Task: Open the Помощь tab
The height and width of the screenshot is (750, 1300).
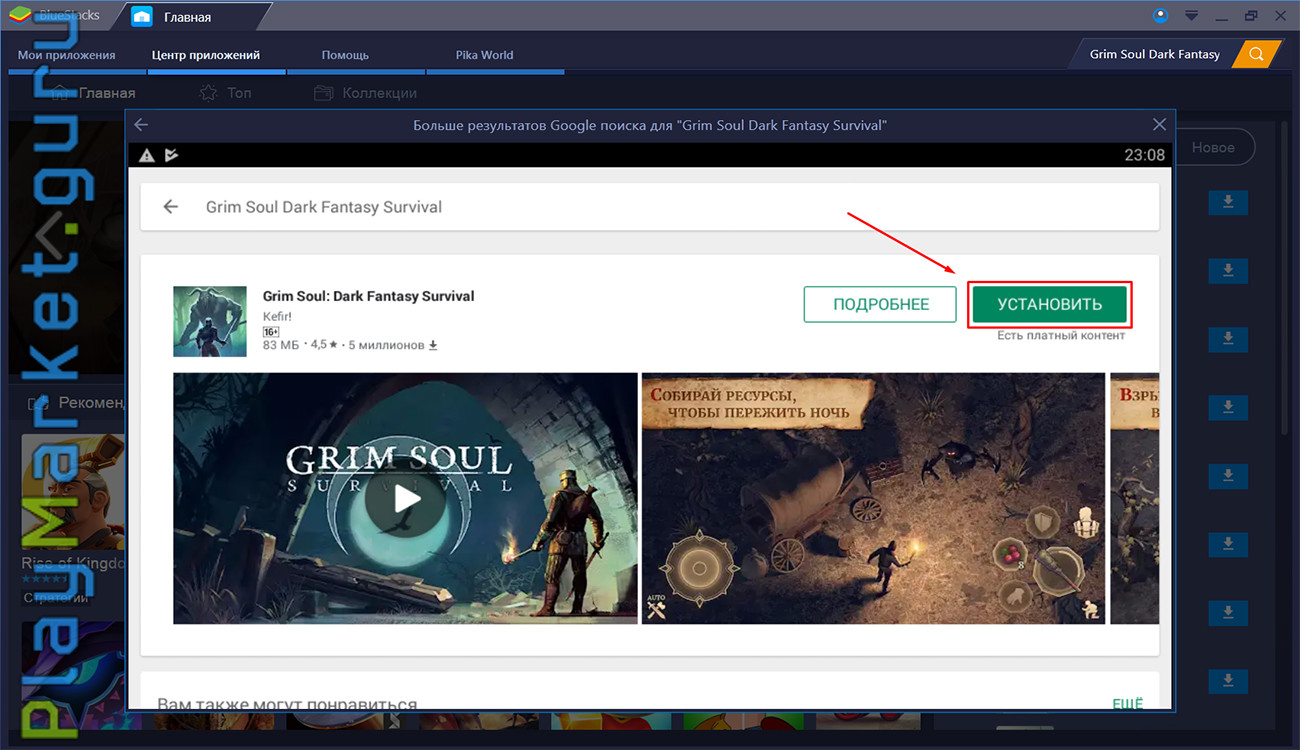Action: 345,55
